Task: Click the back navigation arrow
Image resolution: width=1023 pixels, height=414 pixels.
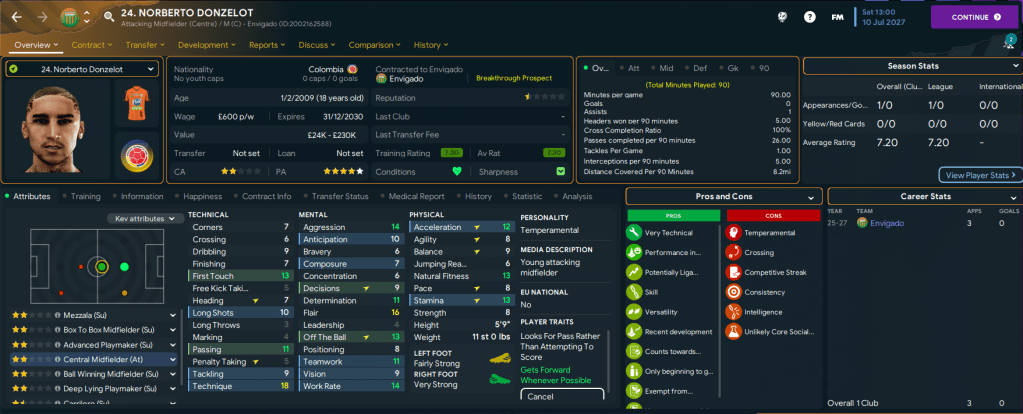Action: click(x=16, y=17)
